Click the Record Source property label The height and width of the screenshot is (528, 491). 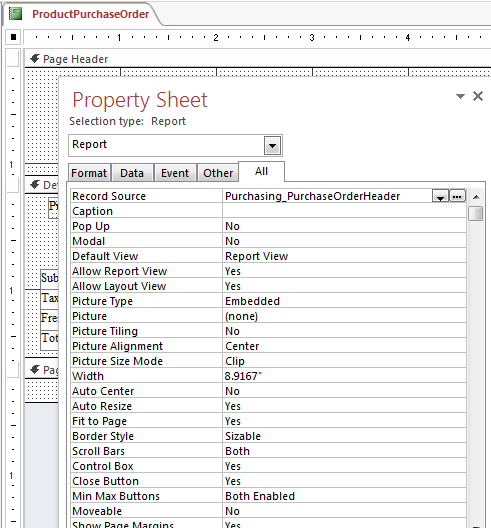click(109, 196)
